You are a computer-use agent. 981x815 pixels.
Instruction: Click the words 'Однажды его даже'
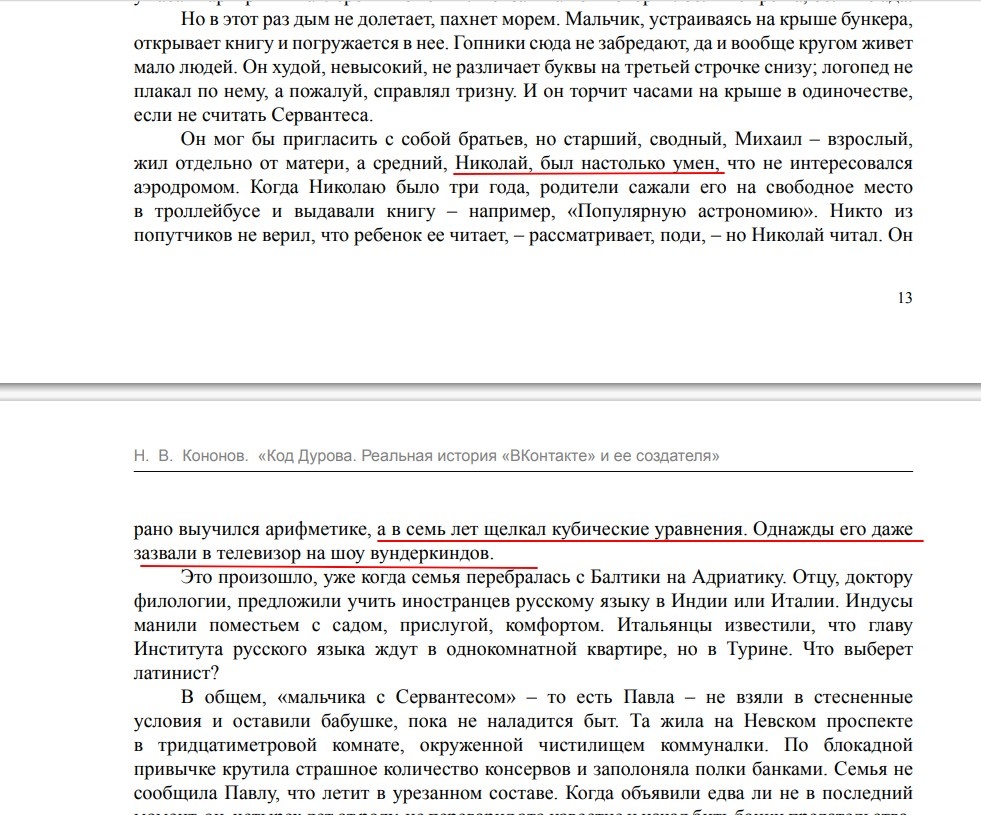coord(833,529)
